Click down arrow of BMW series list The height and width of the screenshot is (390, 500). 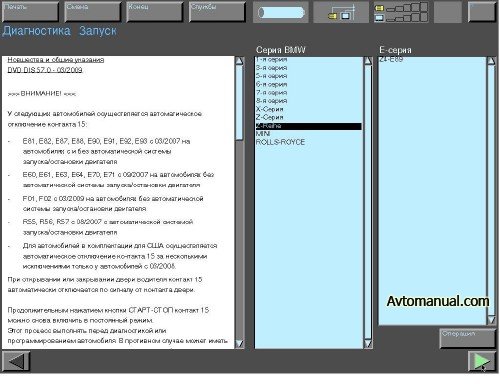[x=368, y=344]
